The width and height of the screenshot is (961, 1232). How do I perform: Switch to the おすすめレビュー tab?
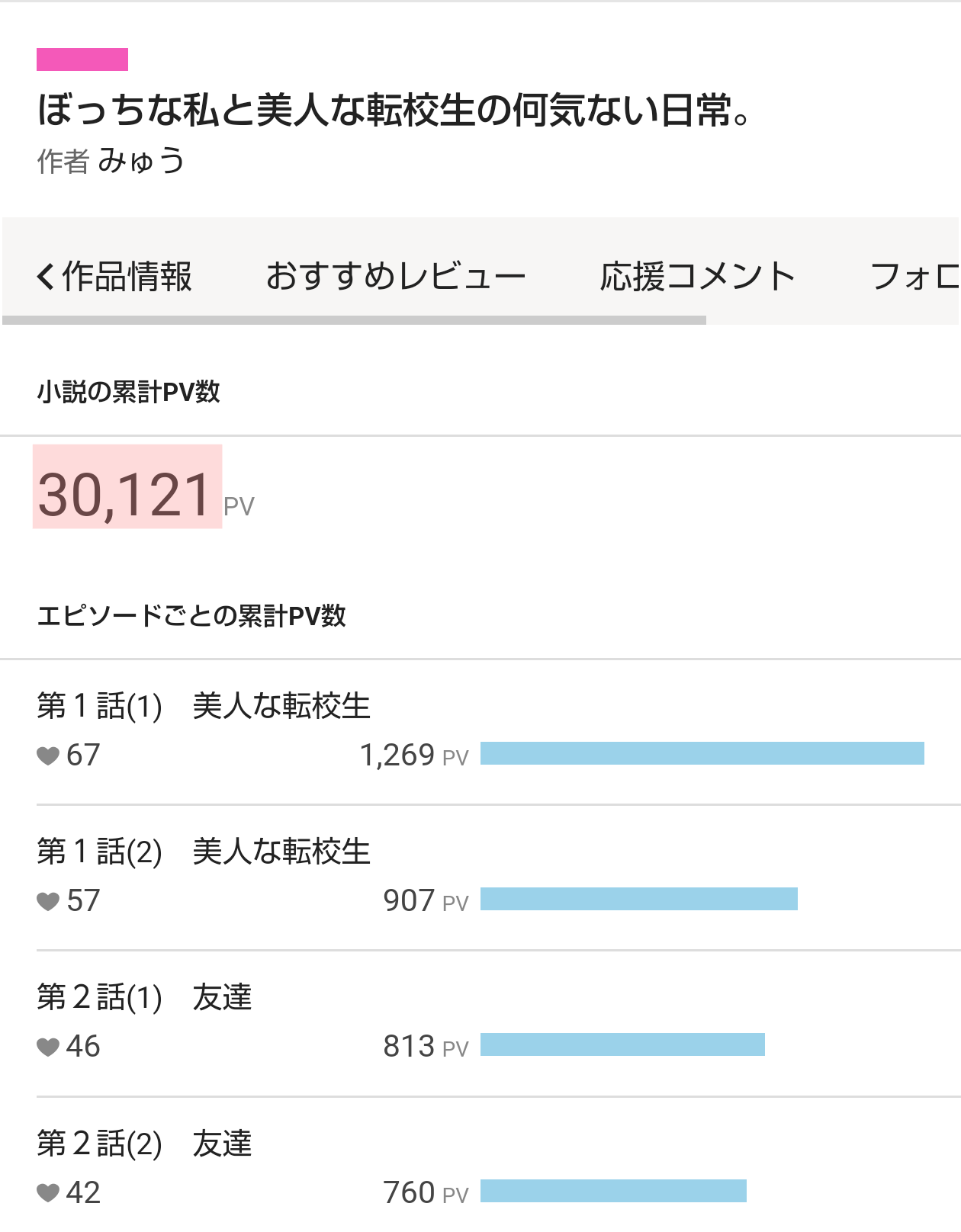click(x=395, y=277)
